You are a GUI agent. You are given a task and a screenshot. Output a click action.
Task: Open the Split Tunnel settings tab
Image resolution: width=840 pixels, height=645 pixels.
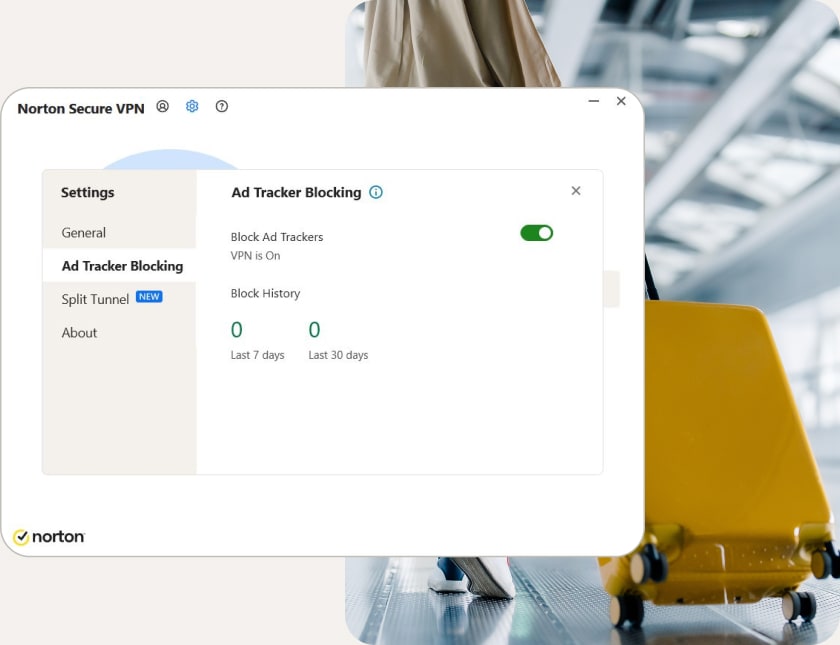click(x=119, y=299)
